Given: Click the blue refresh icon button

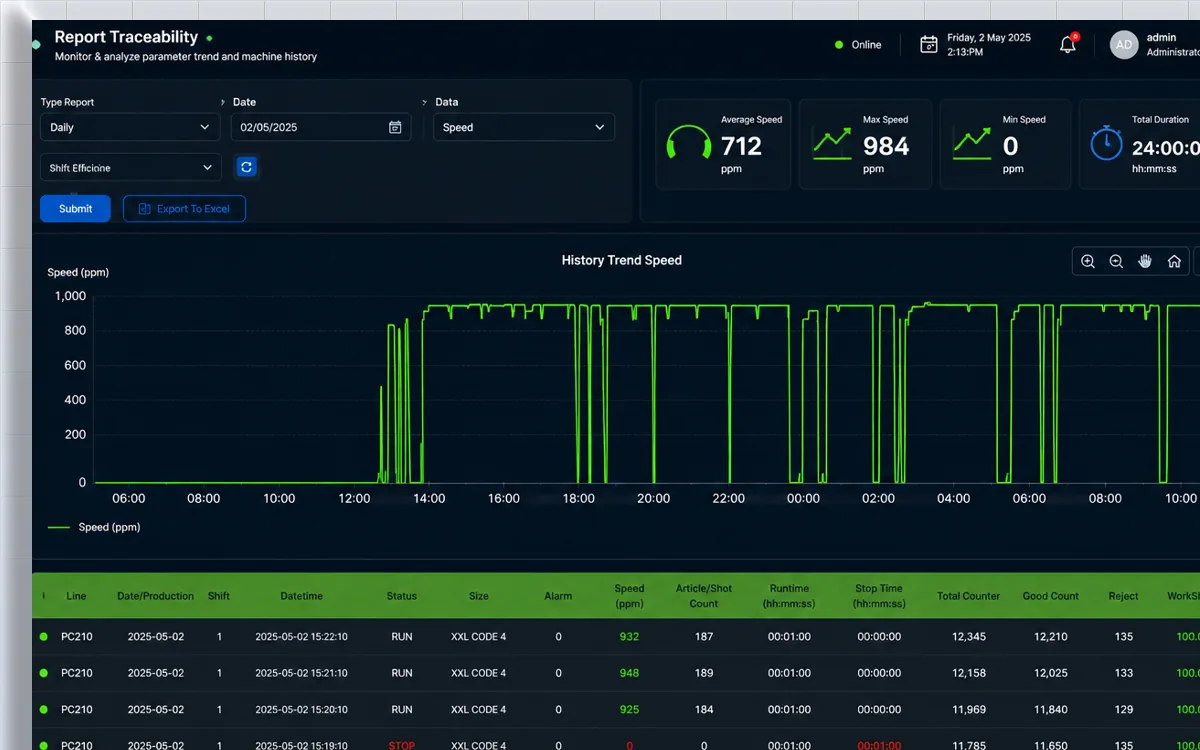Looking at the screenshot, I should click(x=247, y=167).
